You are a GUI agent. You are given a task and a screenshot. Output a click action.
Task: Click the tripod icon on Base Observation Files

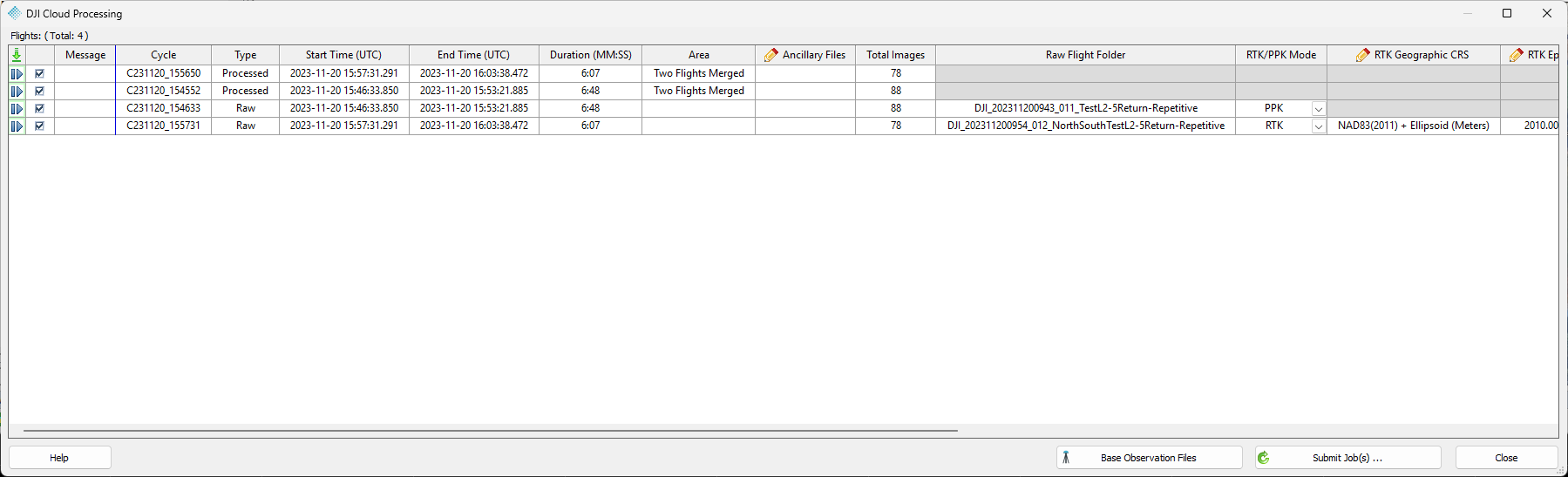(x=1065, y=457)
